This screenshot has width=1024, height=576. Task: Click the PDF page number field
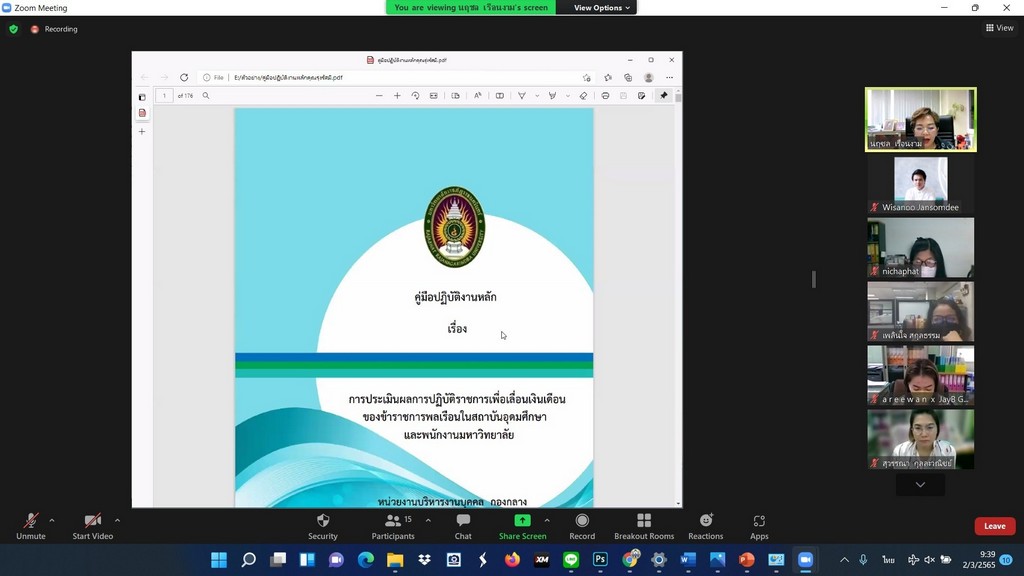pos(165,95)
